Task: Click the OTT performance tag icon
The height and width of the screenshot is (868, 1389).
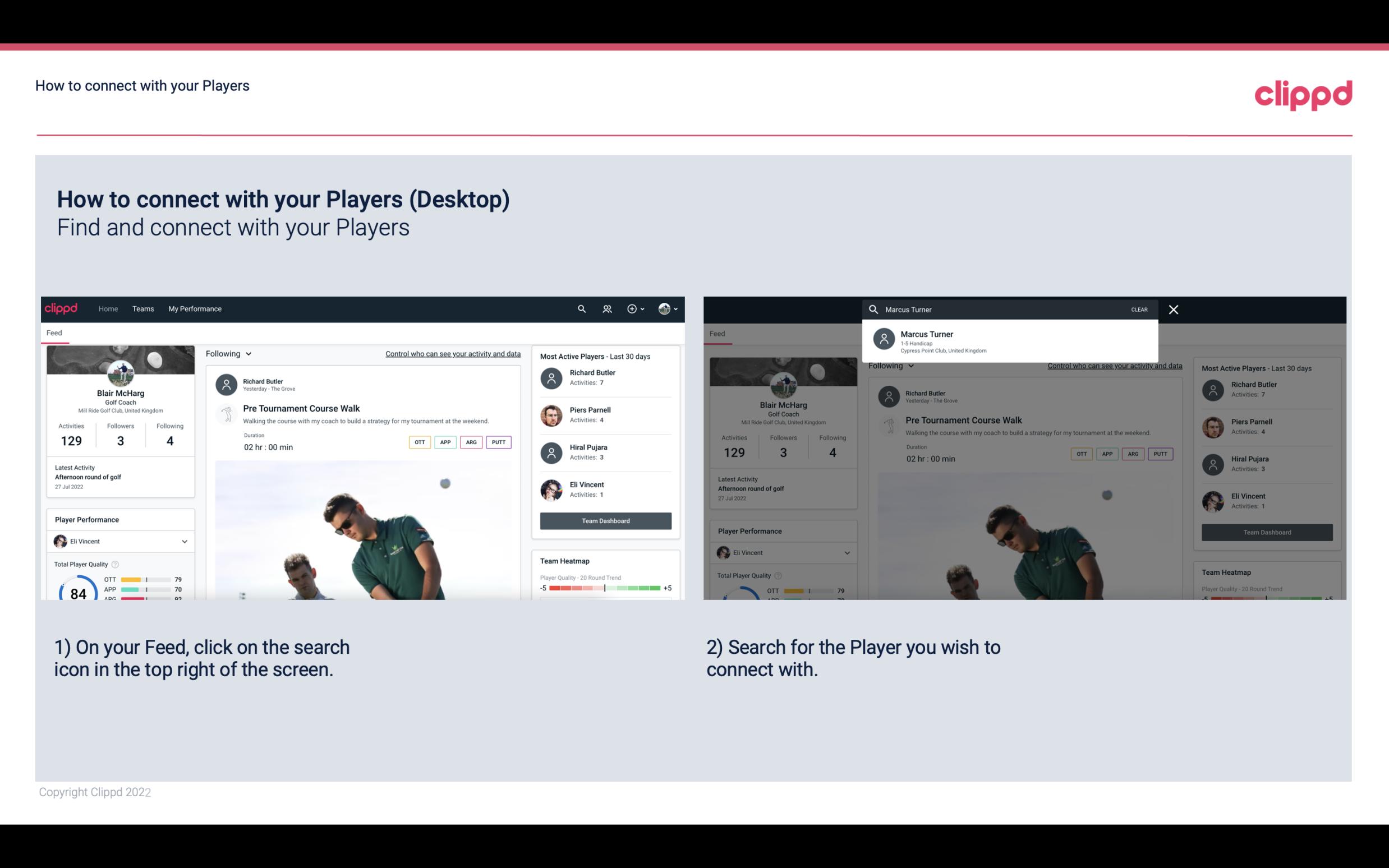Action: 419,442
